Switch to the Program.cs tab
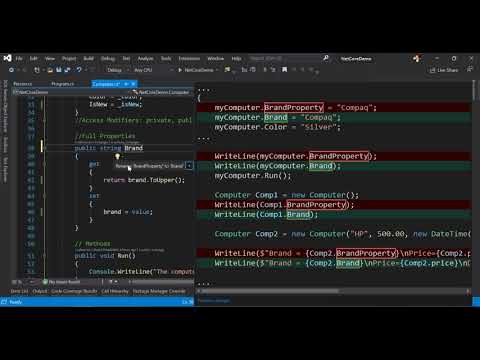Viewport: 480px width, 360px height. [63, 84]
